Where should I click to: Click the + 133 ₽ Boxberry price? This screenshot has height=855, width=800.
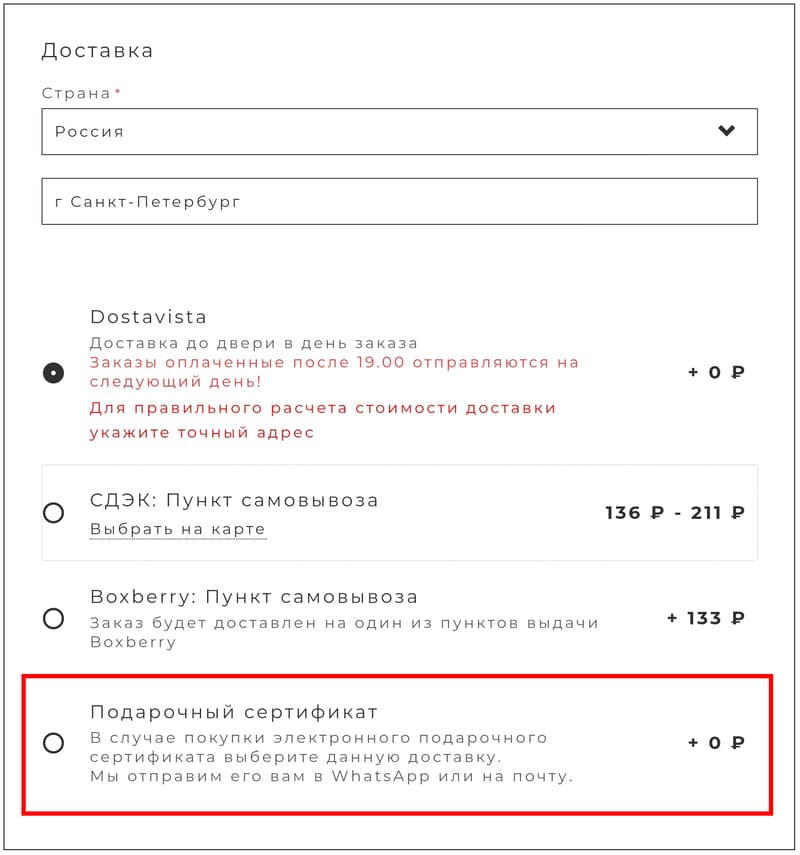tap(706, 618)
